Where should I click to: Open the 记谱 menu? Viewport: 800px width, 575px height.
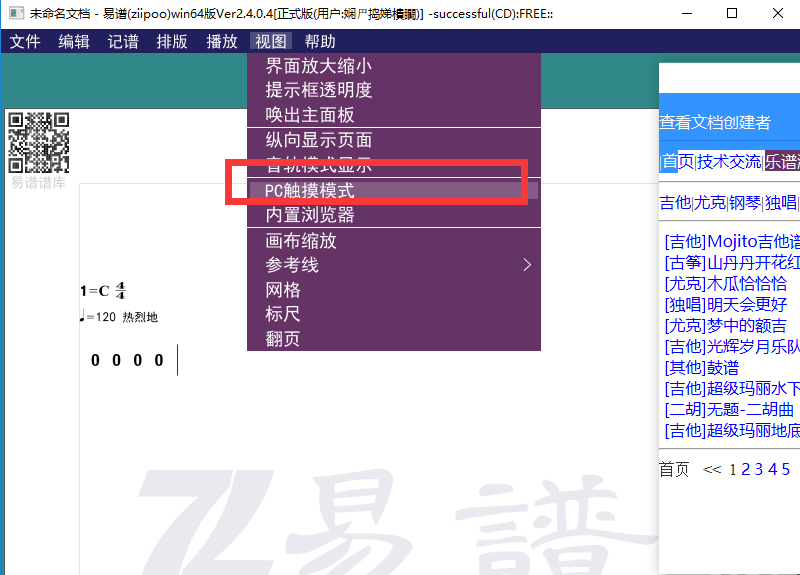(123, 41)
